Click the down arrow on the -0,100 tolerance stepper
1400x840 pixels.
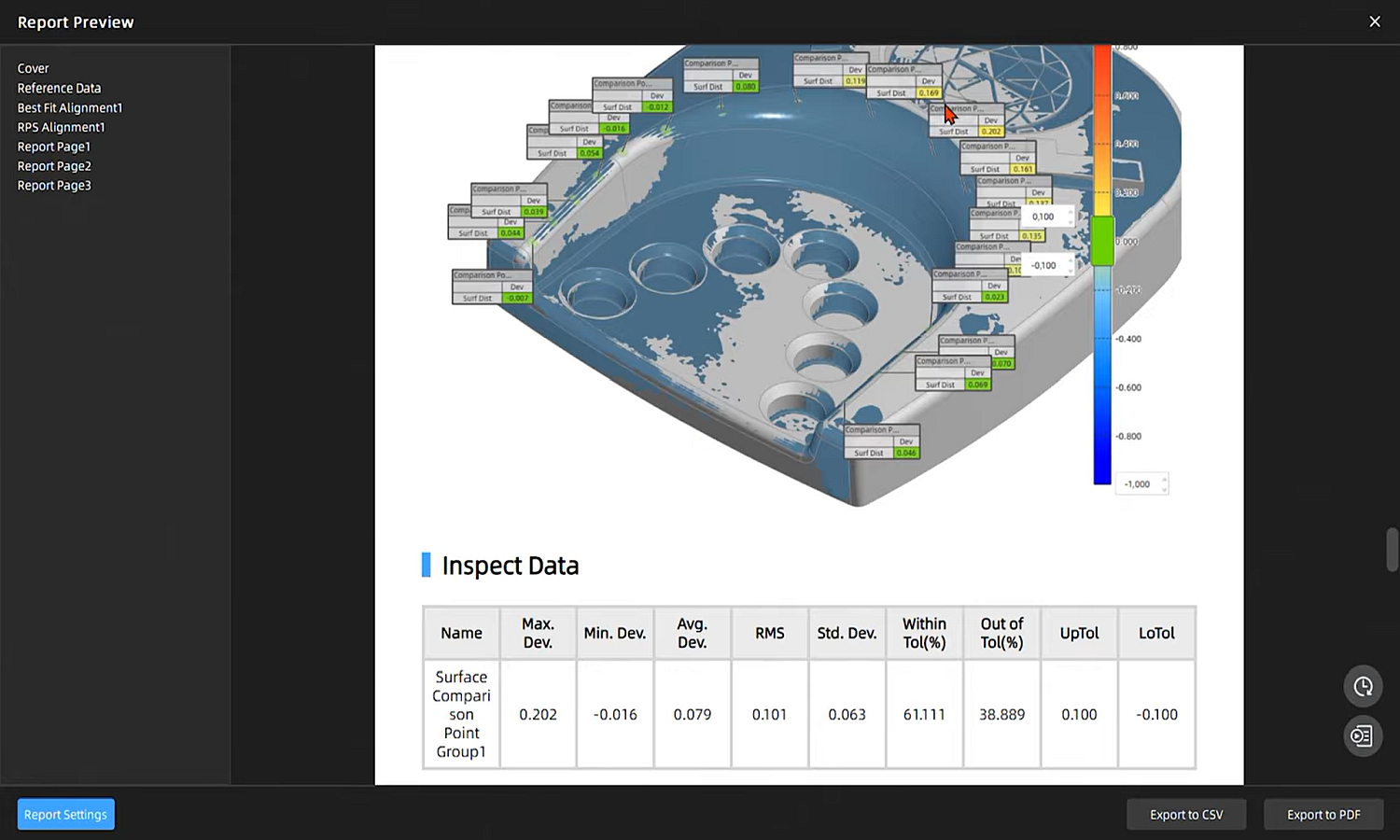point(1071,271)
